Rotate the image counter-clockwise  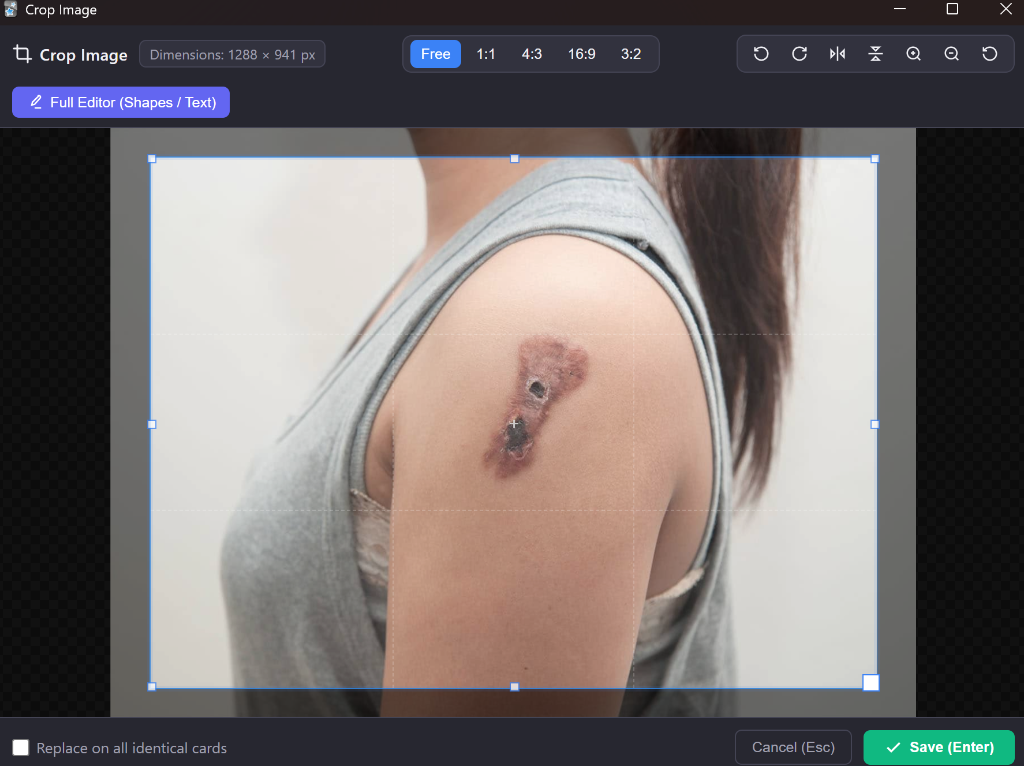[761, 54]
